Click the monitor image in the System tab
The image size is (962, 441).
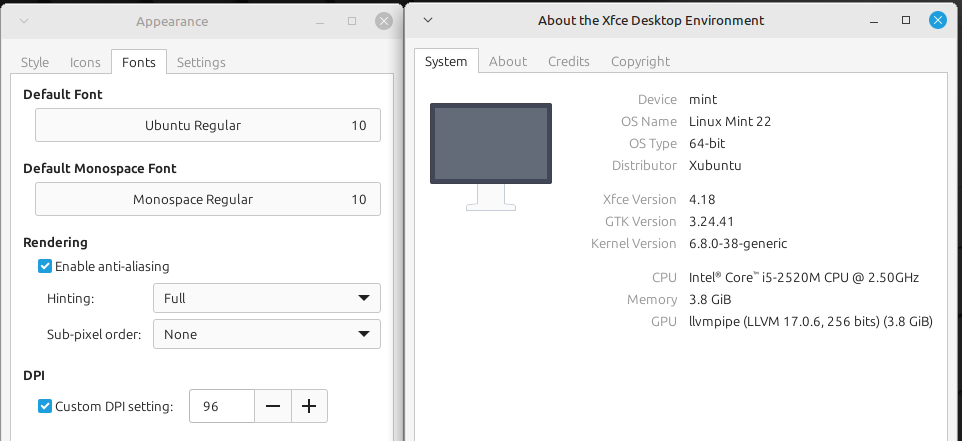[x=491, y=156]
